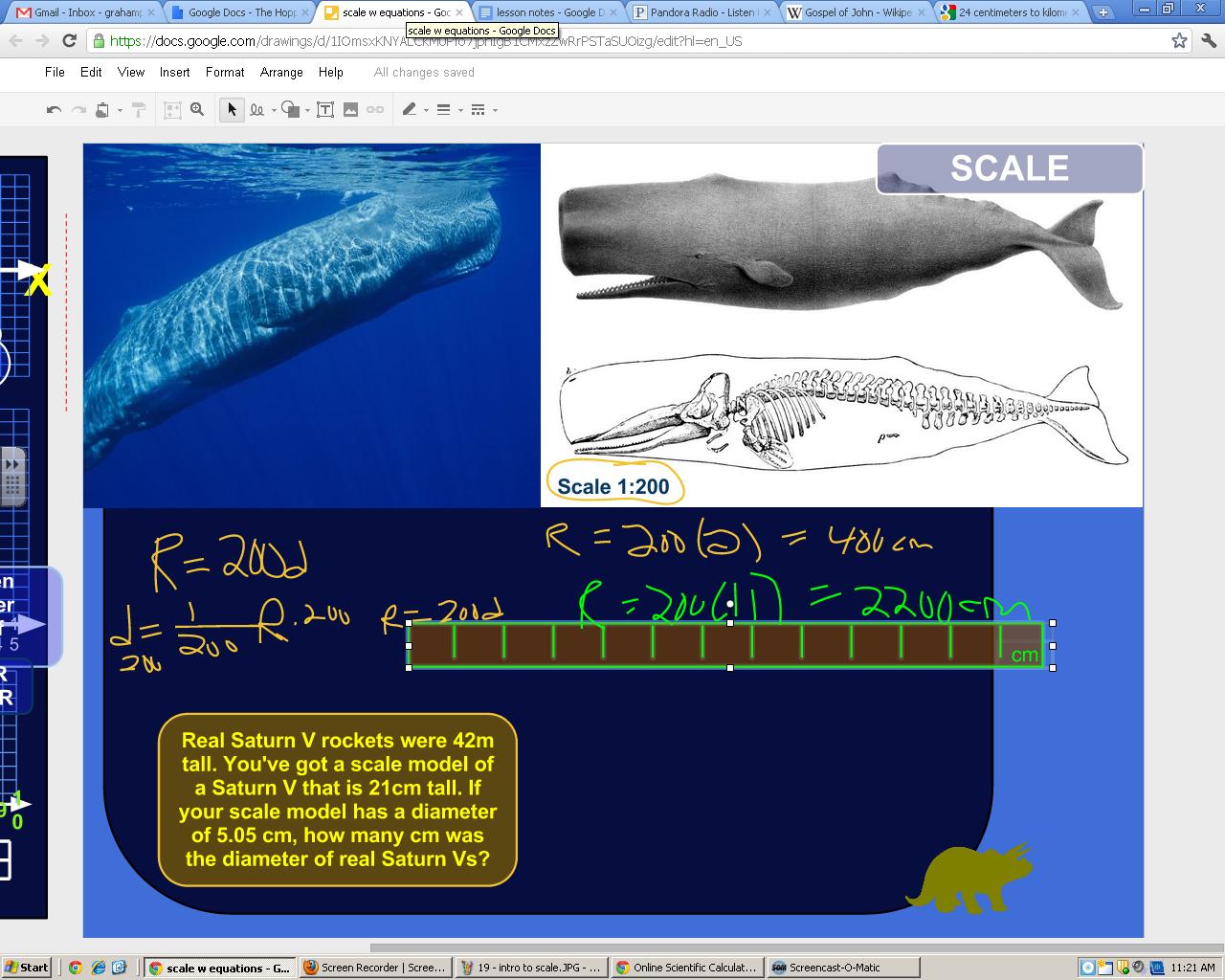
Task: Open the Arrange menu
Action: coord(281,72)
